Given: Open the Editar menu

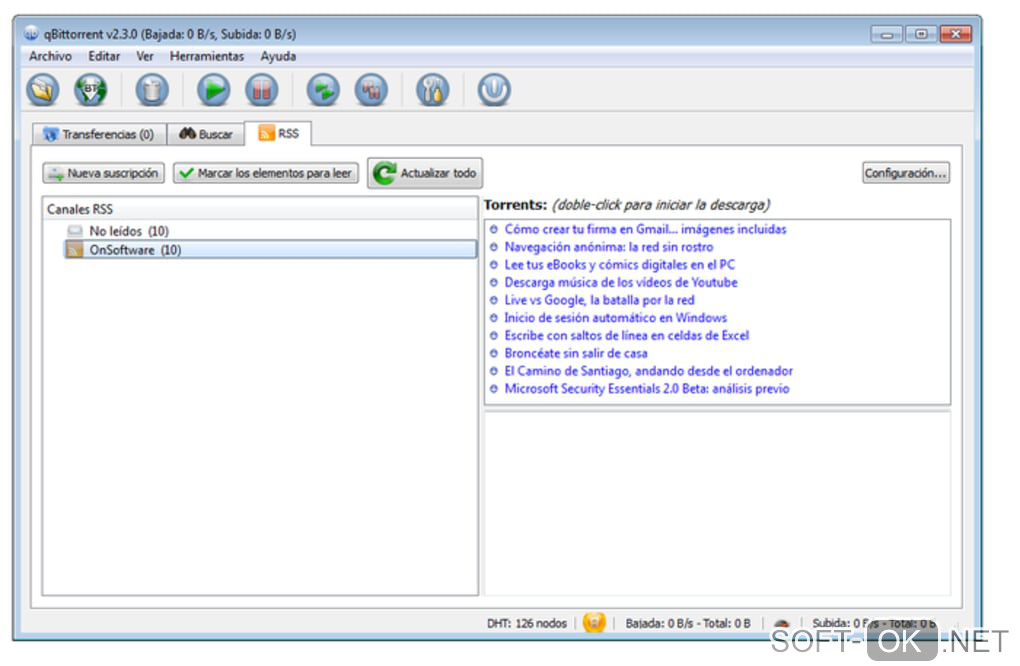Looking at the screenshot, I should point(104,56).
